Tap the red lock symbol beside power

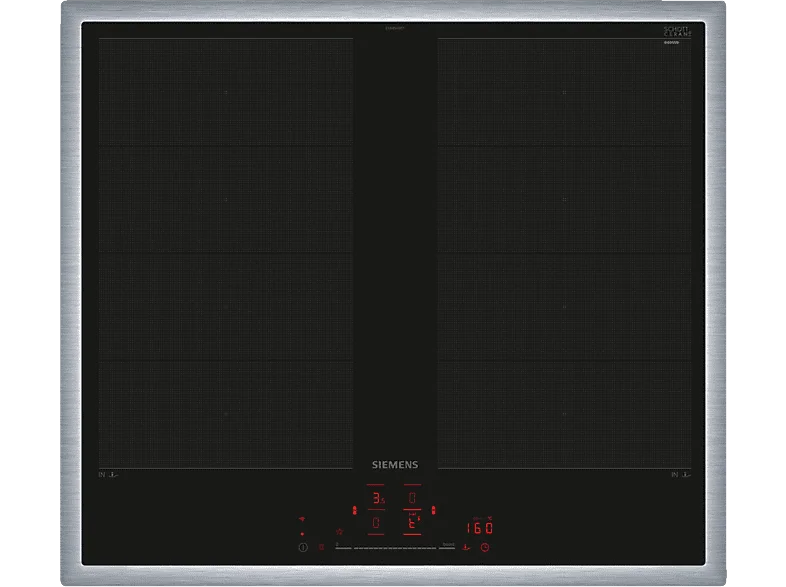point(321,547)
